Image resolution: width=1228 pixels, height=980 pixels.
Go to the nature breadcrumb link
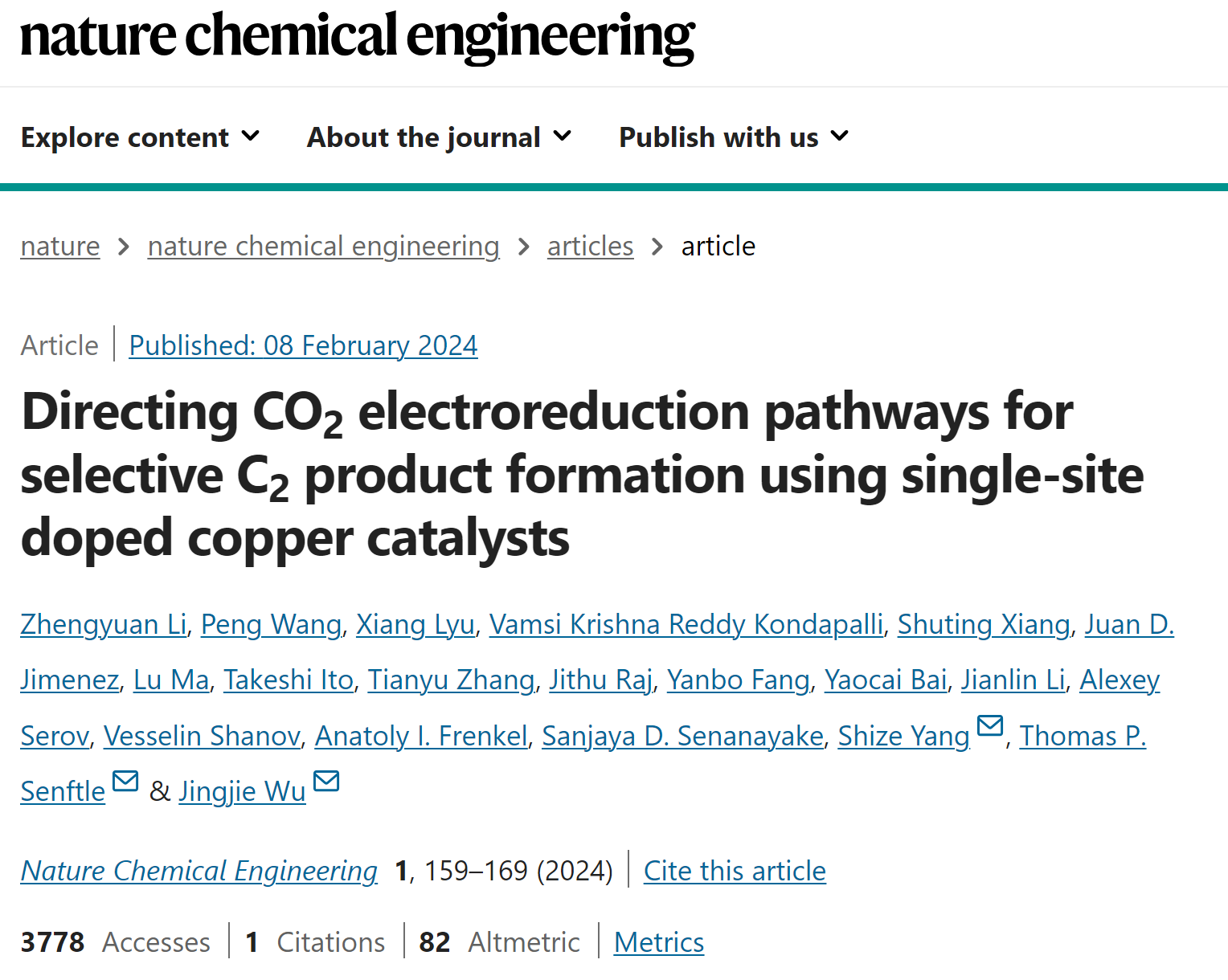[x=60, y=246]
